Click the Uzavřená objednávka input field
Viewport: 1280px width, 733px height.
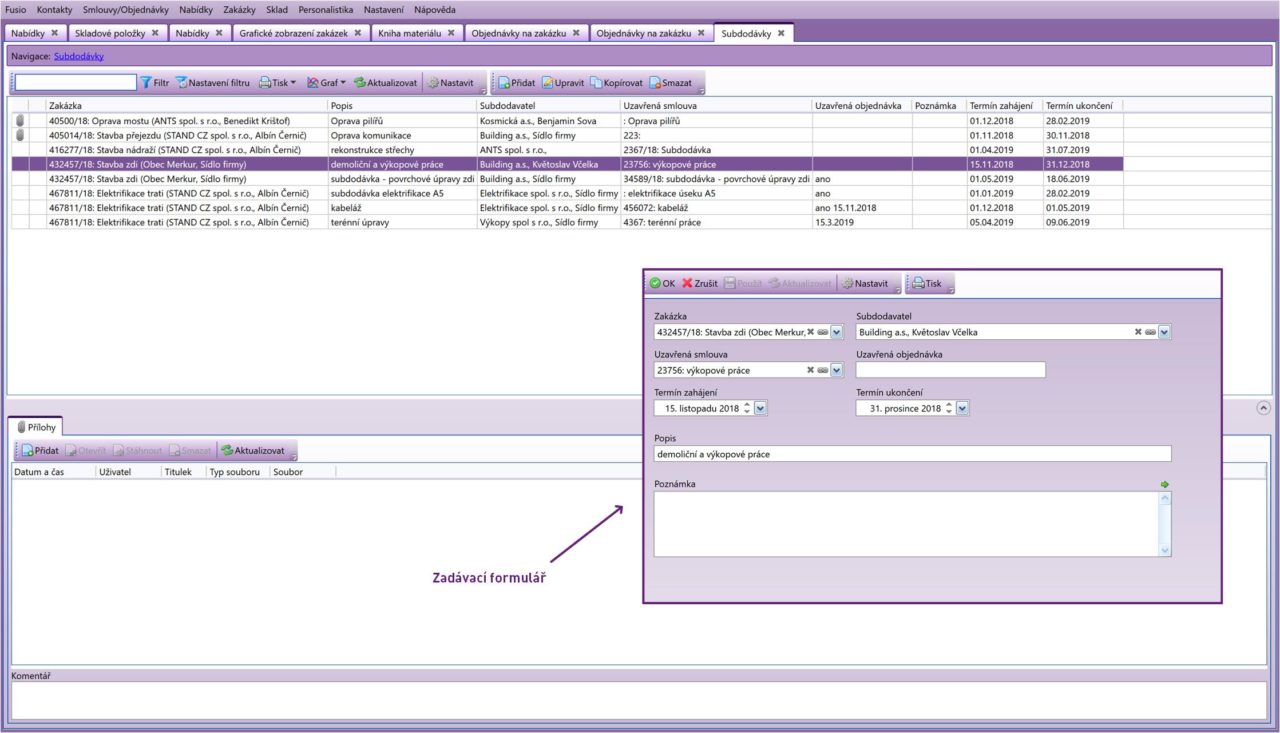pos(951,370)
